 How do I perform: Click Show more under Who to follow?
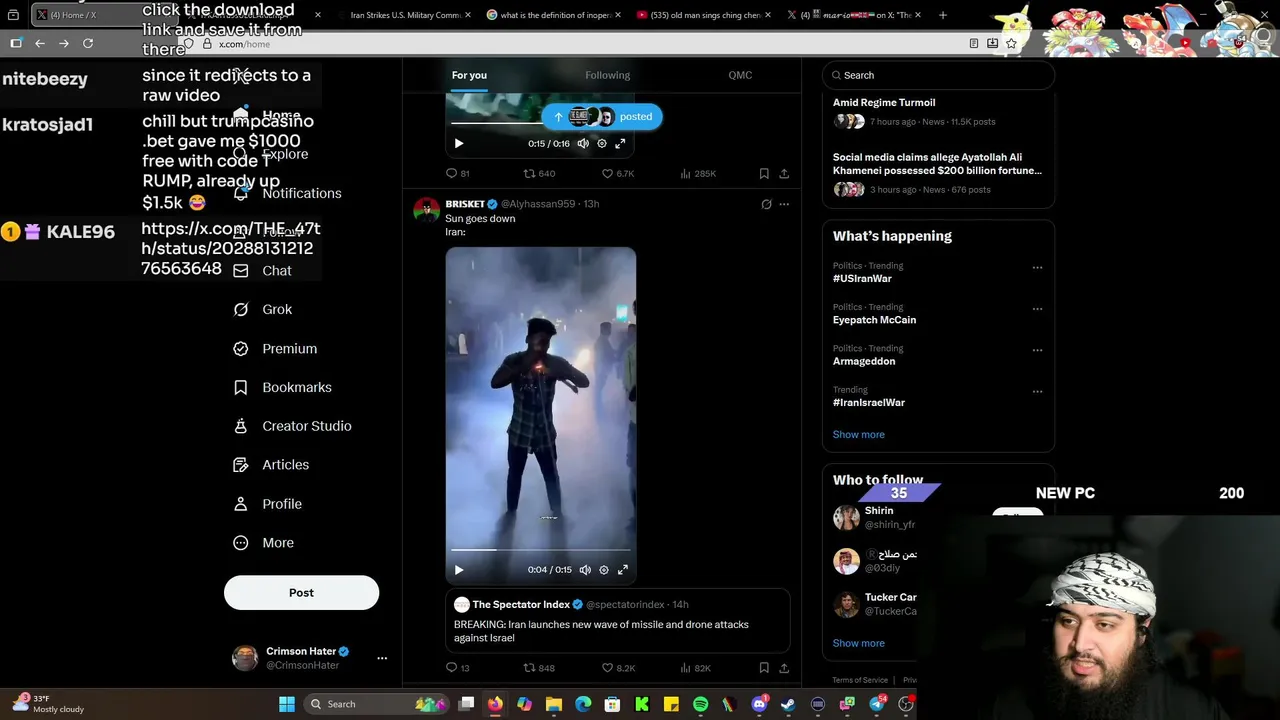858,644
